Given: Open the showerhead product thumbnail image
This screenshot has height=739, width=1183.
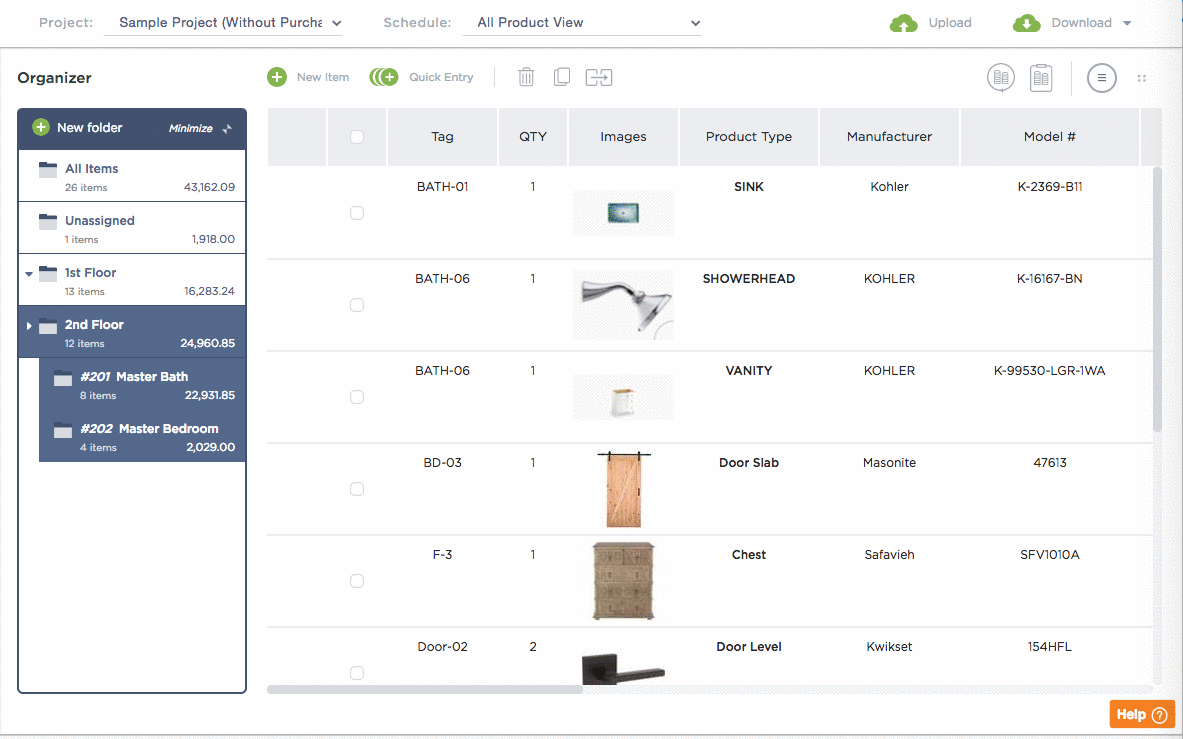Looking at the screenshot, I should click(623, 305).
